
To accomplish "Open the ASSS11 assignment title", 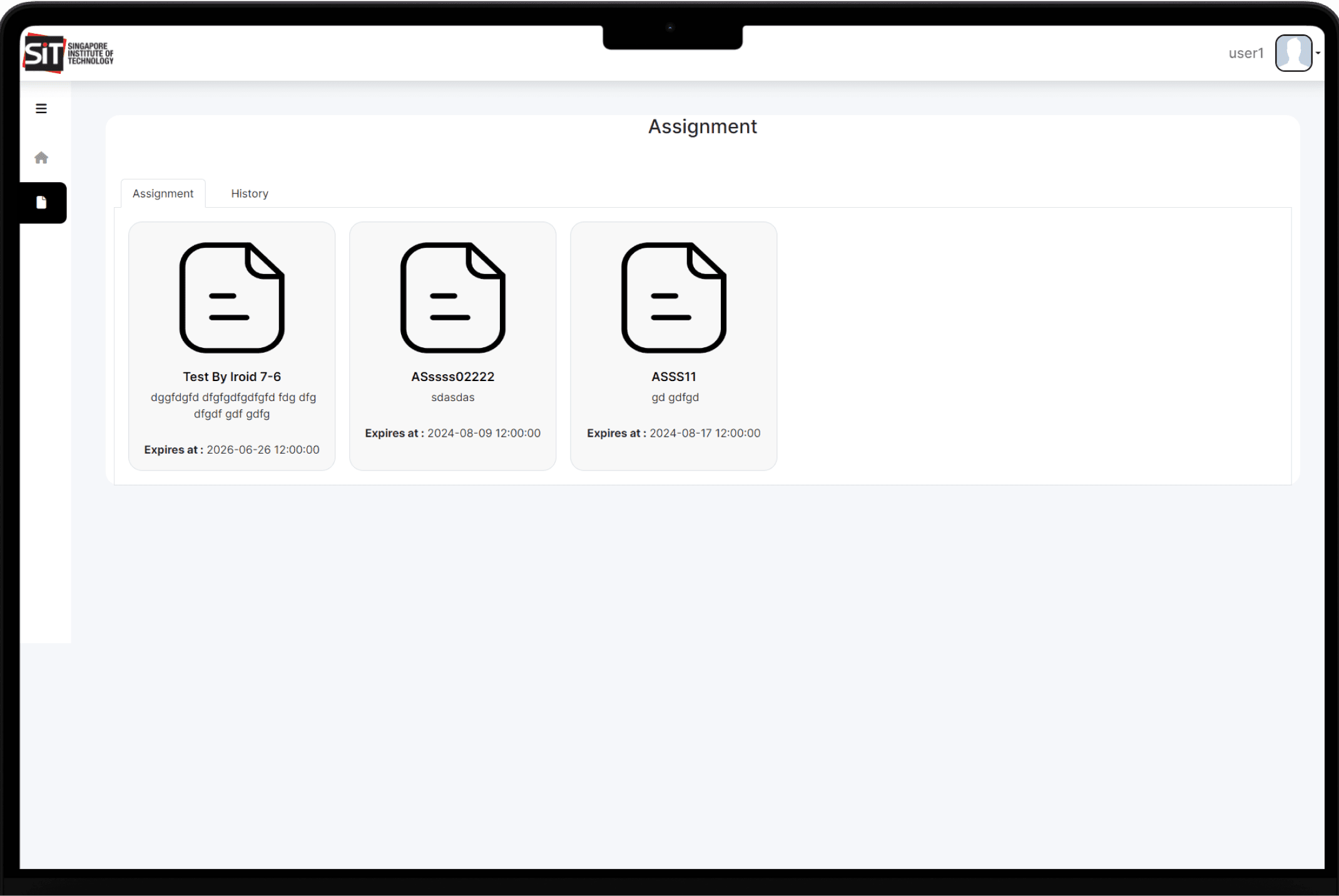I will 673,377.
